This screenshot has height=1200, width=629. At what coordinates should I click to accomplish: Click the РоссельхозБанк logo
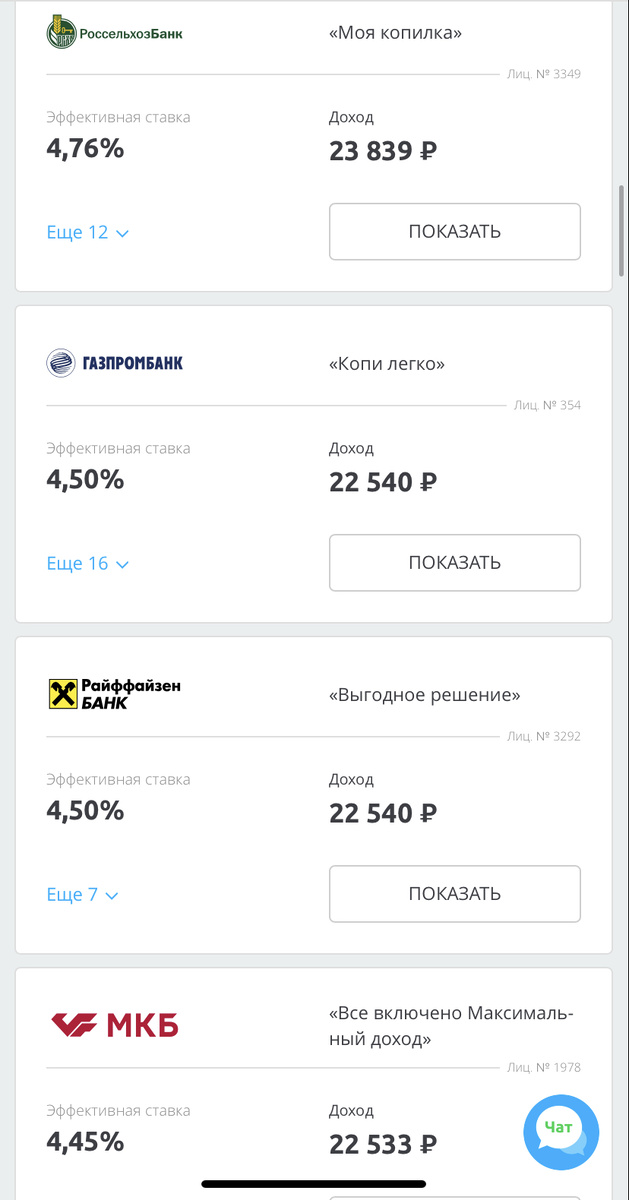[113, 31]
